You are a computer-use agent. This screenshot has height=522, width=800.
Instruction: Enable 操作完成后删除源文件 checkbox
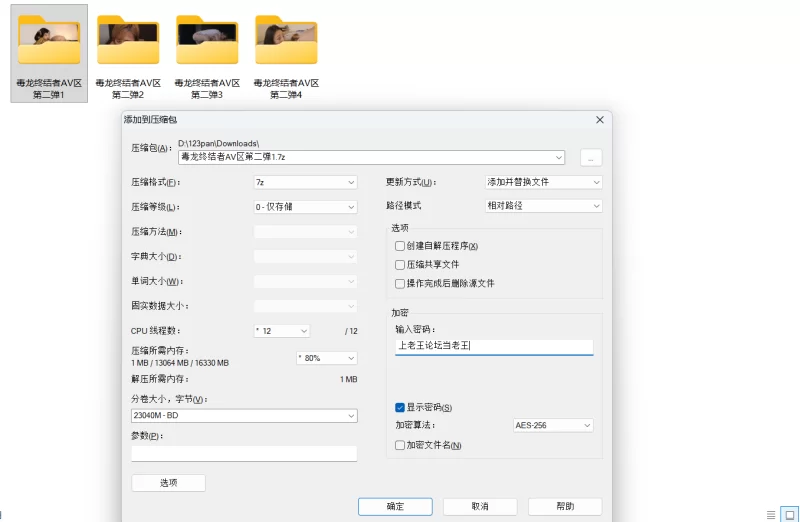point(400,283)
